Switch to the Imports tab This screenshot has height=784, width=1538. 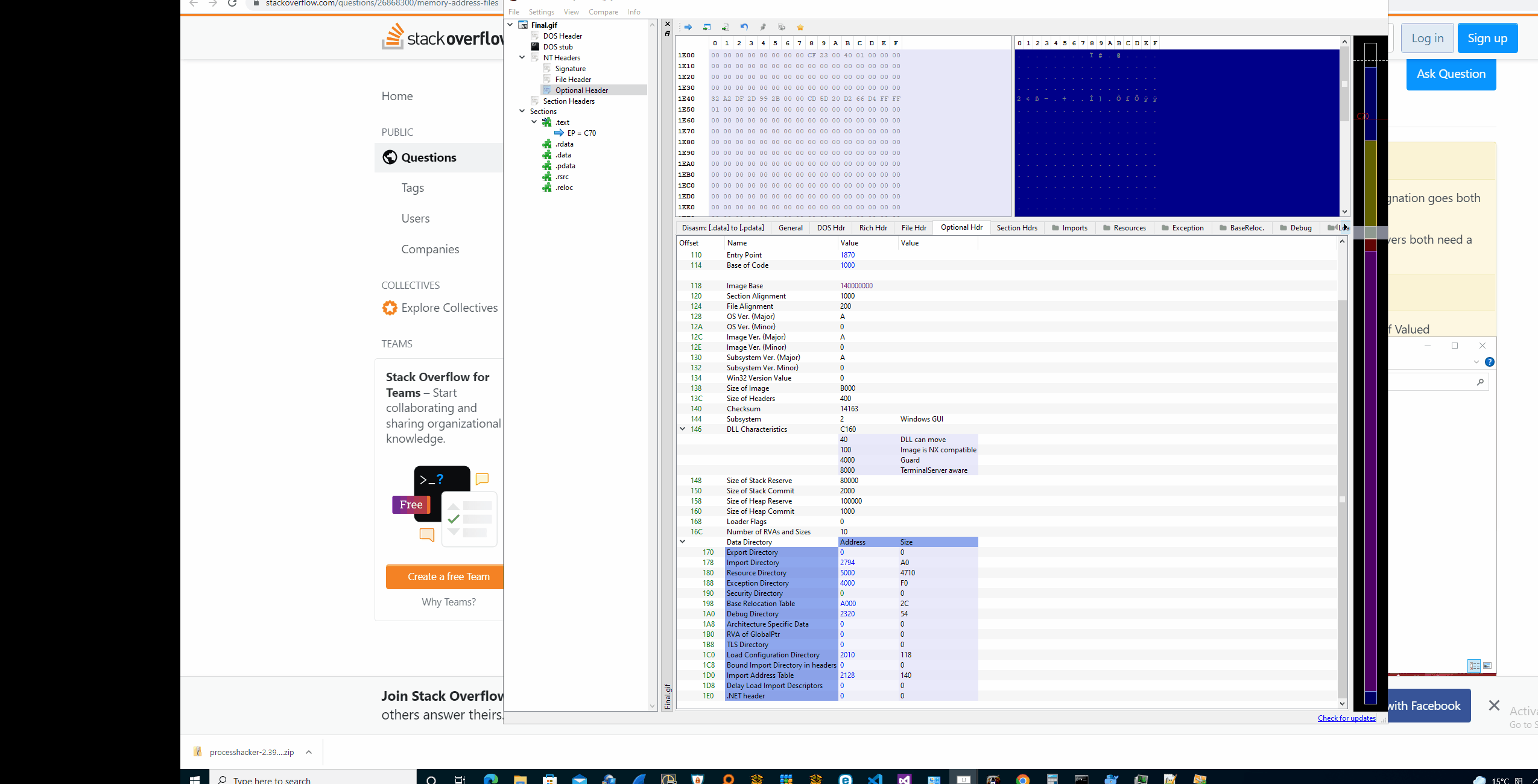(x=1074, y=227)
